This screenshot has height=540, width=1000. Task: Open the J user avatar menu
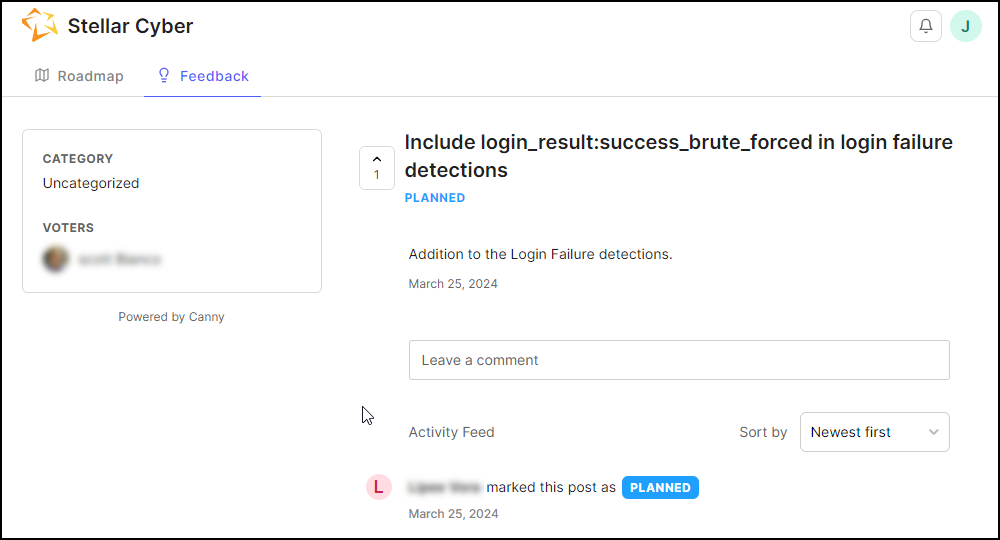966,26
